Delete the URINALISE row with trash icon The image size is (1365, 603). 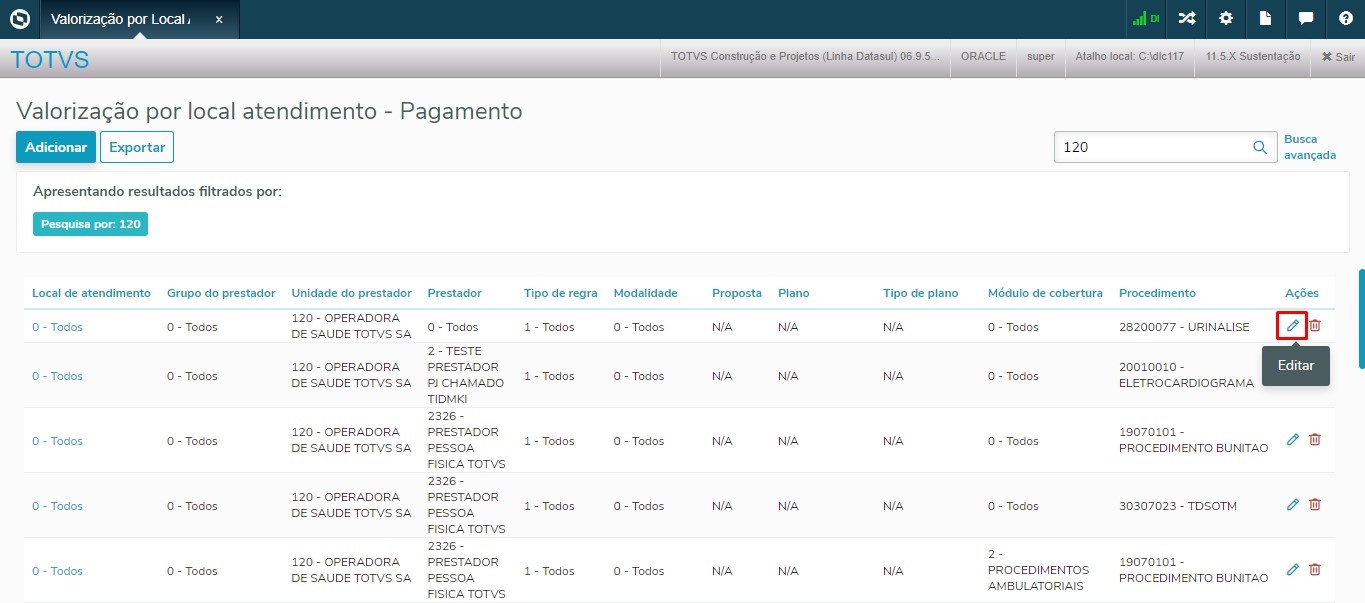(1315, 325)
